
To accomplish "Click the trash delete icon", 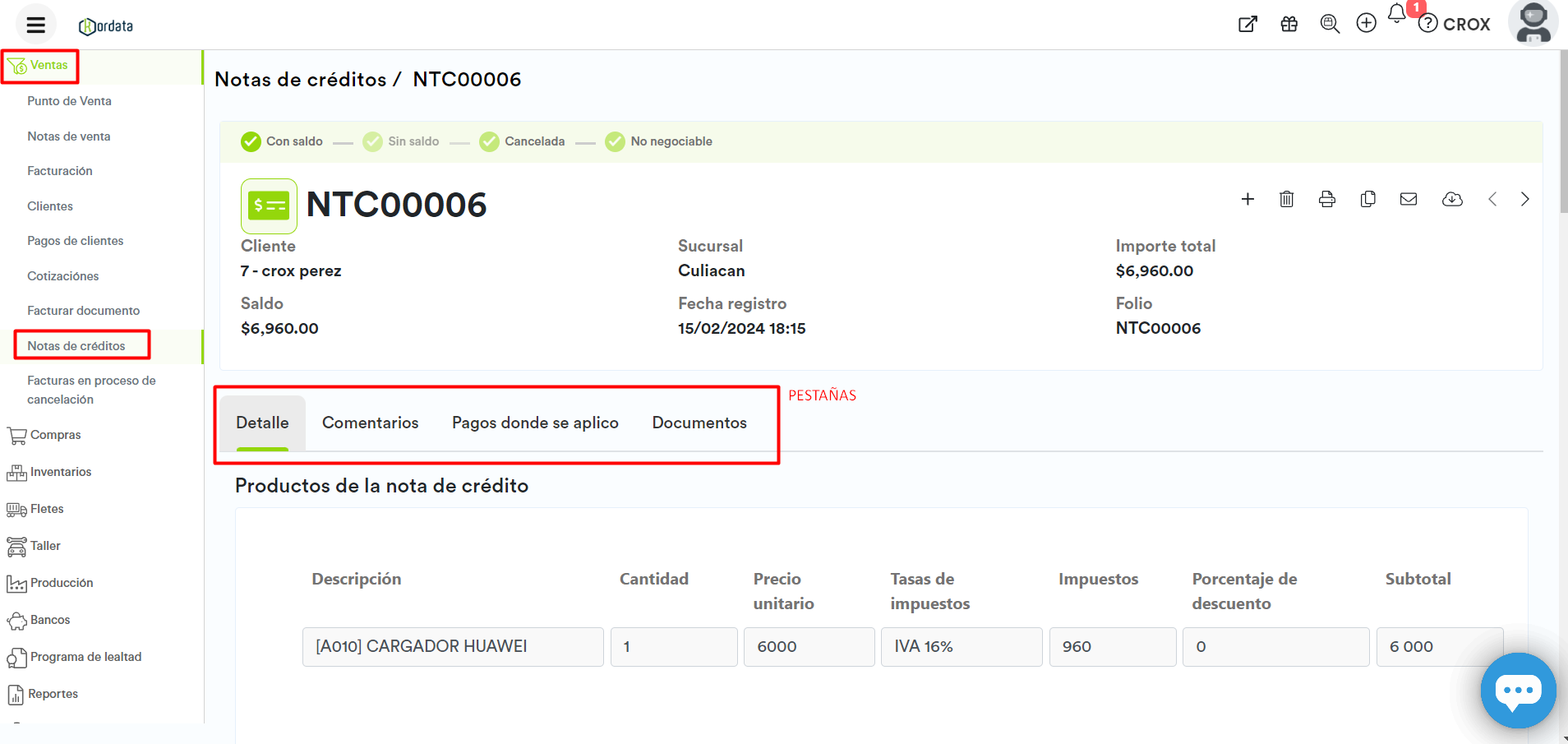I will coord(1286,199).
